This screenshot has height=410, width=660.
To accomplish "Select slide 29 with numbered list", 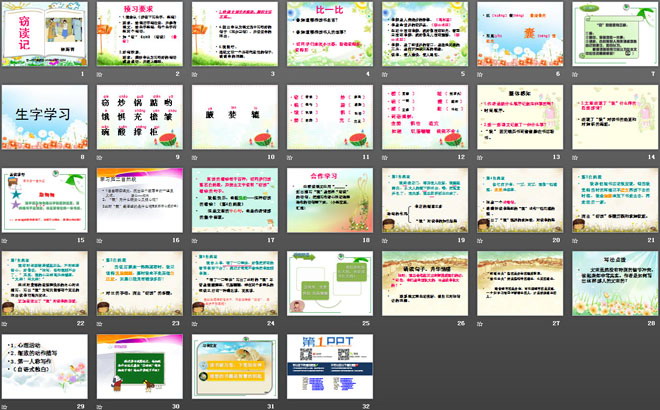I will tap(45, 370).
